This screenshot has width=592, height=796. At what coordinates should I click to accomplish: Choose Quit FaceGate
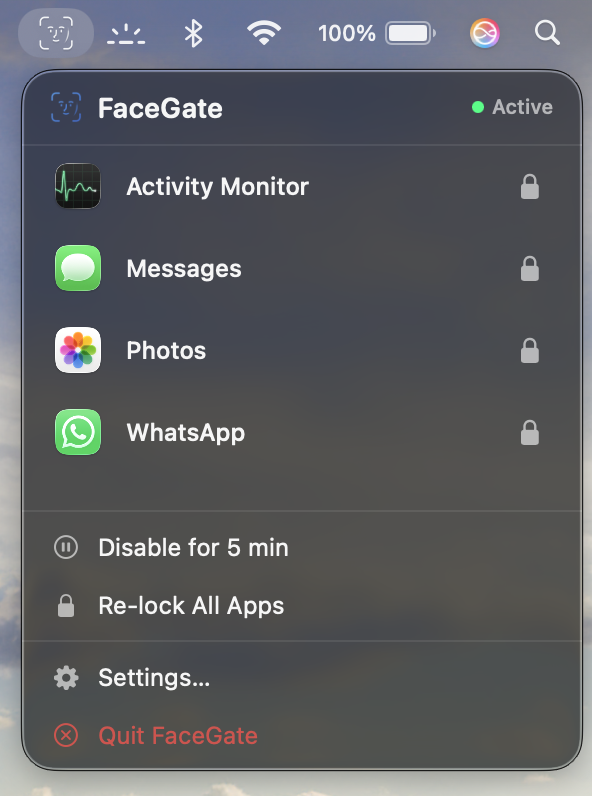tap(302, 736)
